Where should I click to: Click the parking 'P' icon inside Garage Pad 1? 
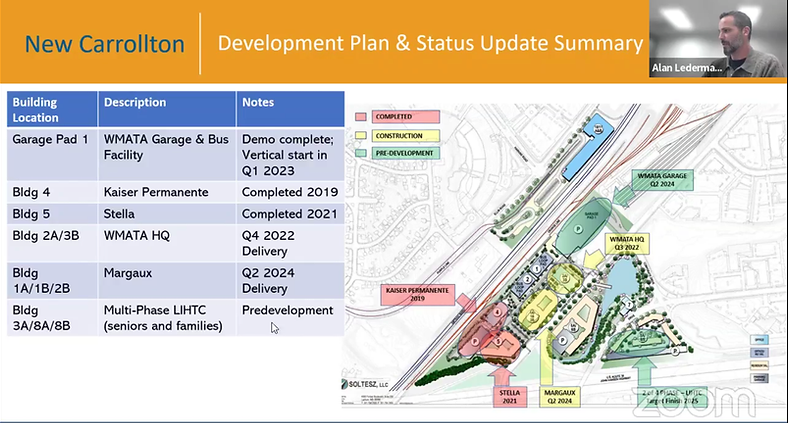point(578,229)
